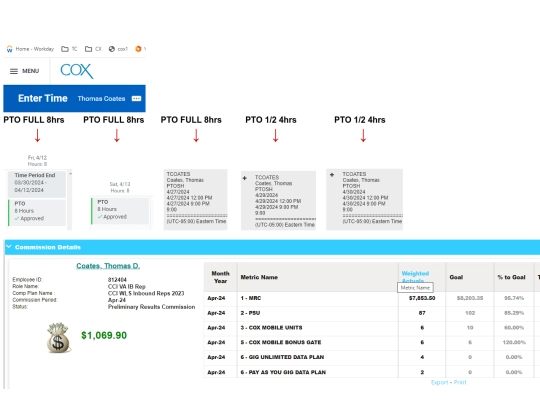Screen dimensions: 540x405
Task: Click the plus icon on the 4/30/2024 PTOSH card
Action: (x=332, y=175)
